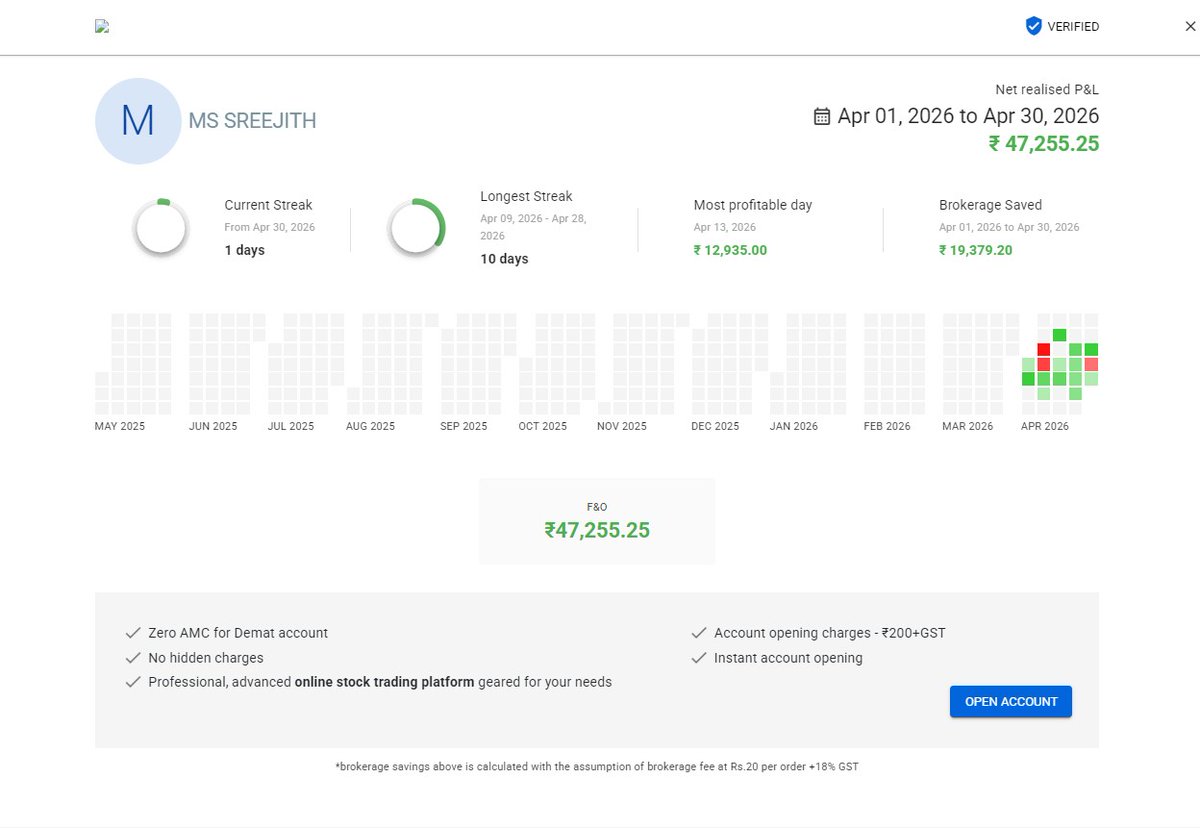Image resolution: width=1200 pixels, height=828 pixels.
Task: Click the OPEN ACCOUNT button
Action: pos(1011,701)
